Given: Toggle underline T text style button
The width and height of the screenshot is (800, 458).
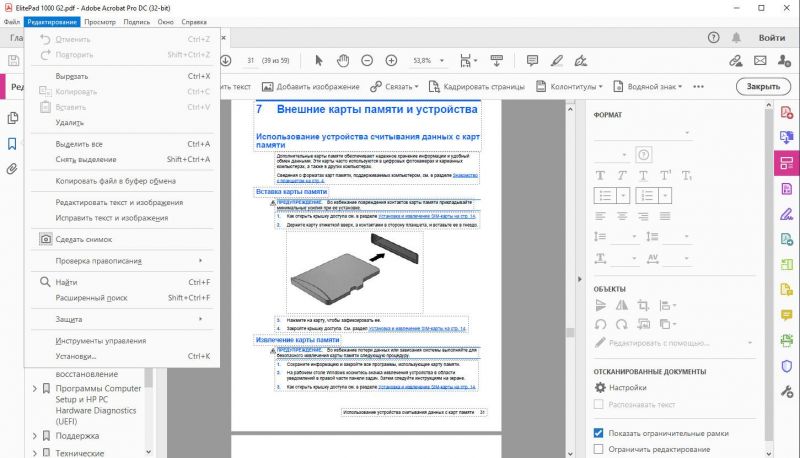Looking at the screenshot, I should click(643, 176).
